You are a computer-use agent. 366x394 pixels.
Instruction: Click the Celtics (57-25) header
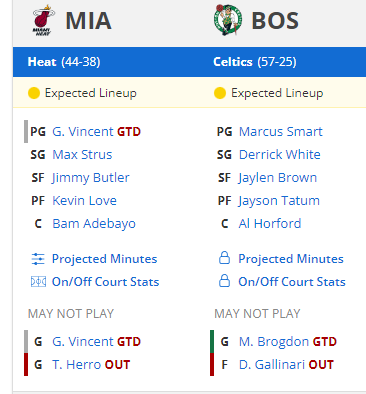[x=255, y=62]
